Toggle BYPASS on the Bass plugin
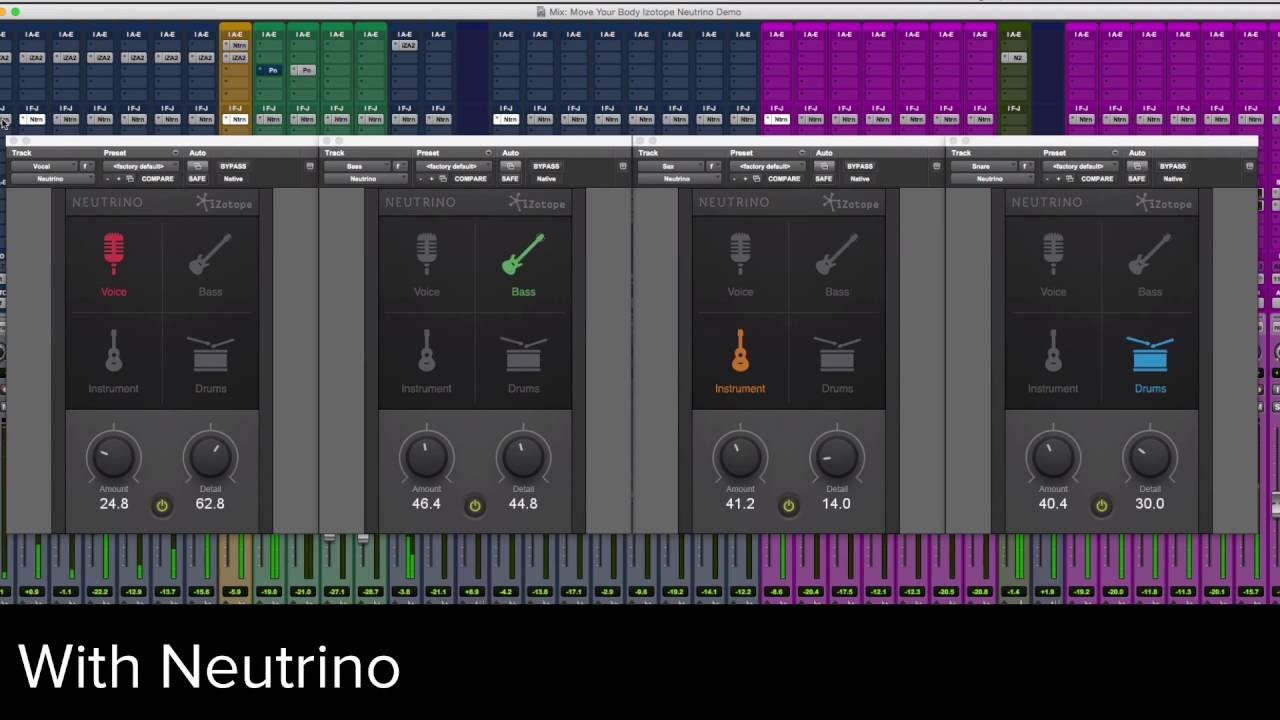Screen dimensions: 1280x720 pyautogui.click(x=546, y=166)
